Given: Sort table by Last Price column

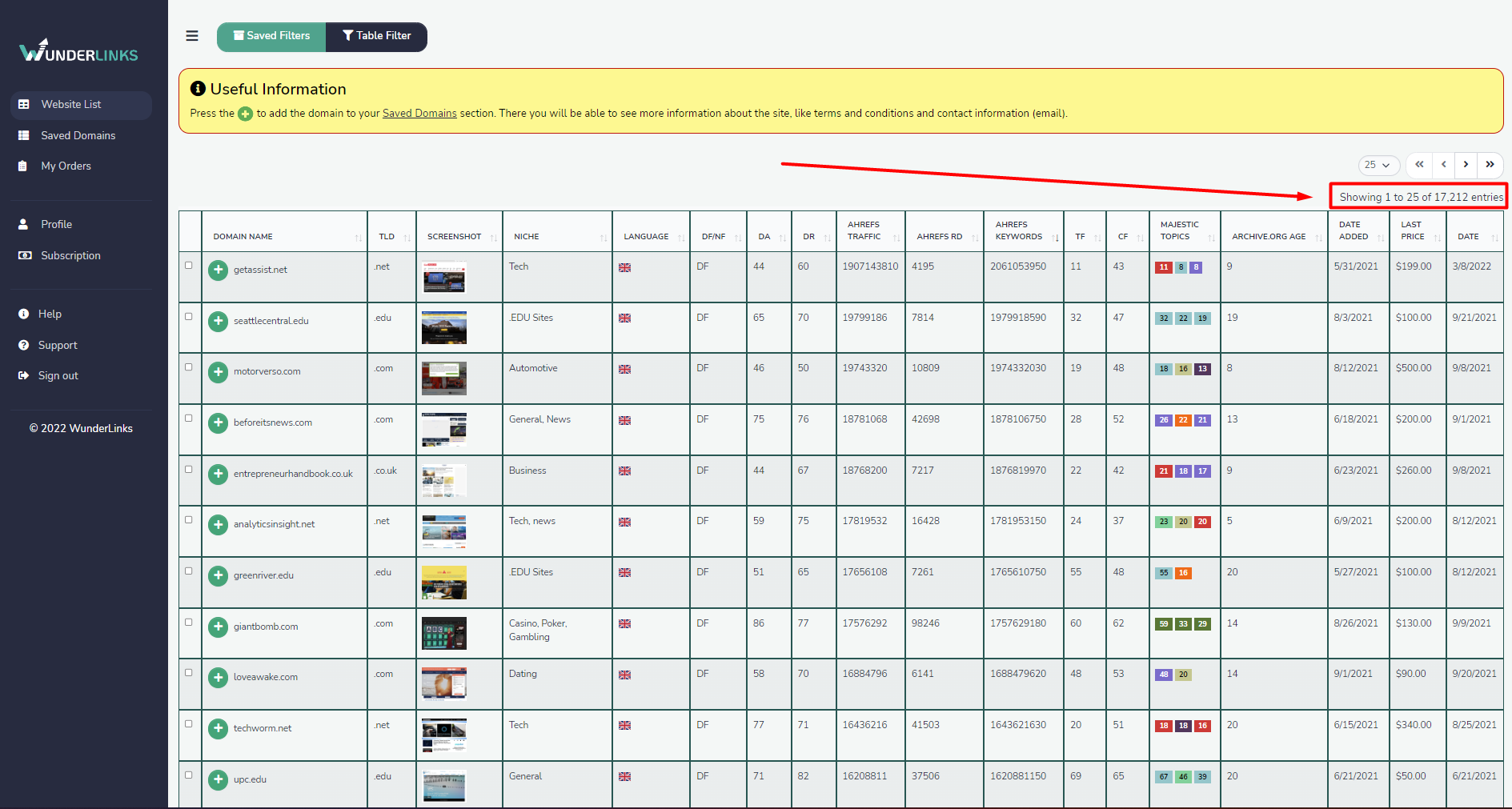Looking at the screenshot, I should point(1418,231).
